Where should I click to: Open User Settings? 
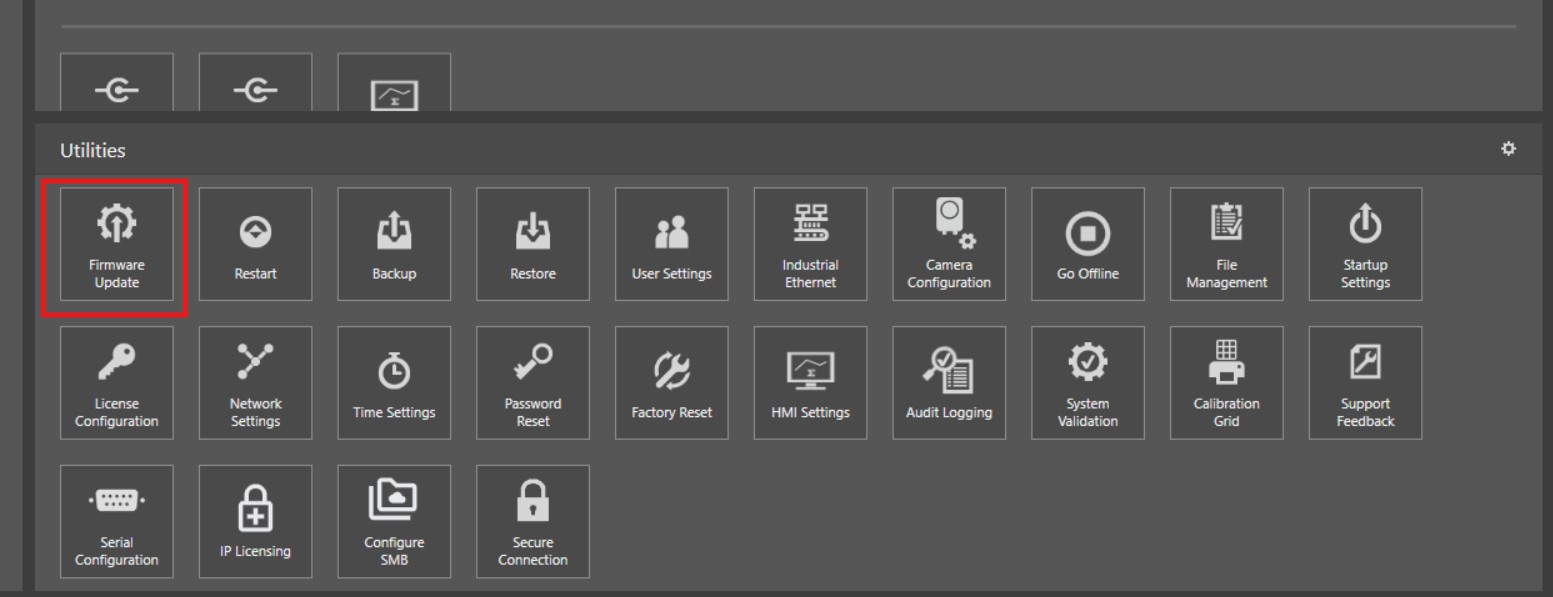click(x=672, y=244)
